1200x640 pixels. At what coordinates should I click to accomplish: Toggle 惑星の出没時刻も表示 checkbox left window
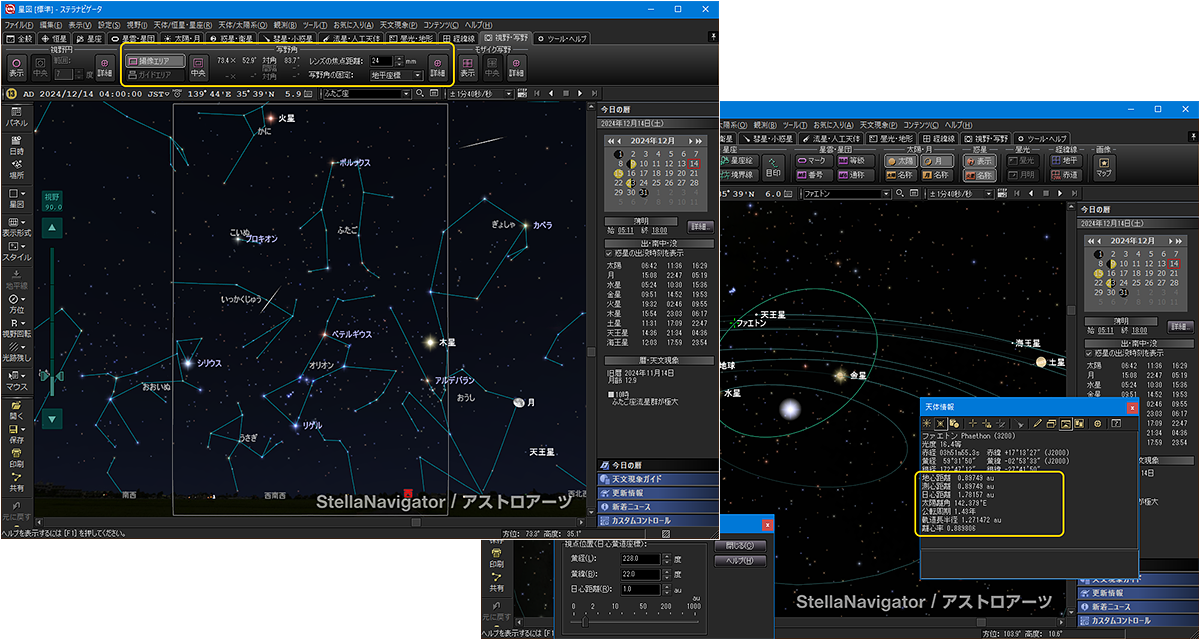(x=610, y=253)
